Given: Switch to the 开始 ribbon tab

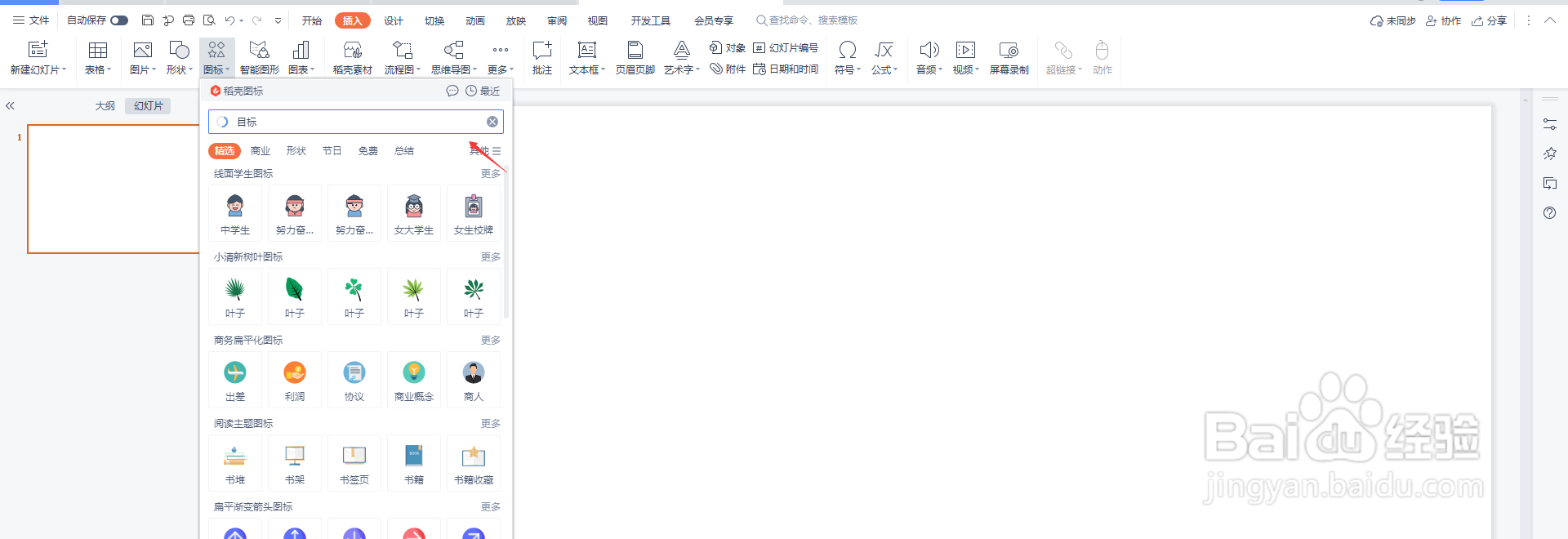Looking at the screenshot, I should tap(311, 20).
